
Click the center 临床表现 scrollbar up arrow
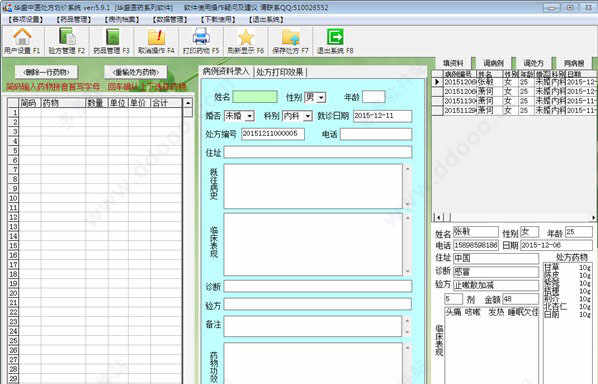click(408, 218)
